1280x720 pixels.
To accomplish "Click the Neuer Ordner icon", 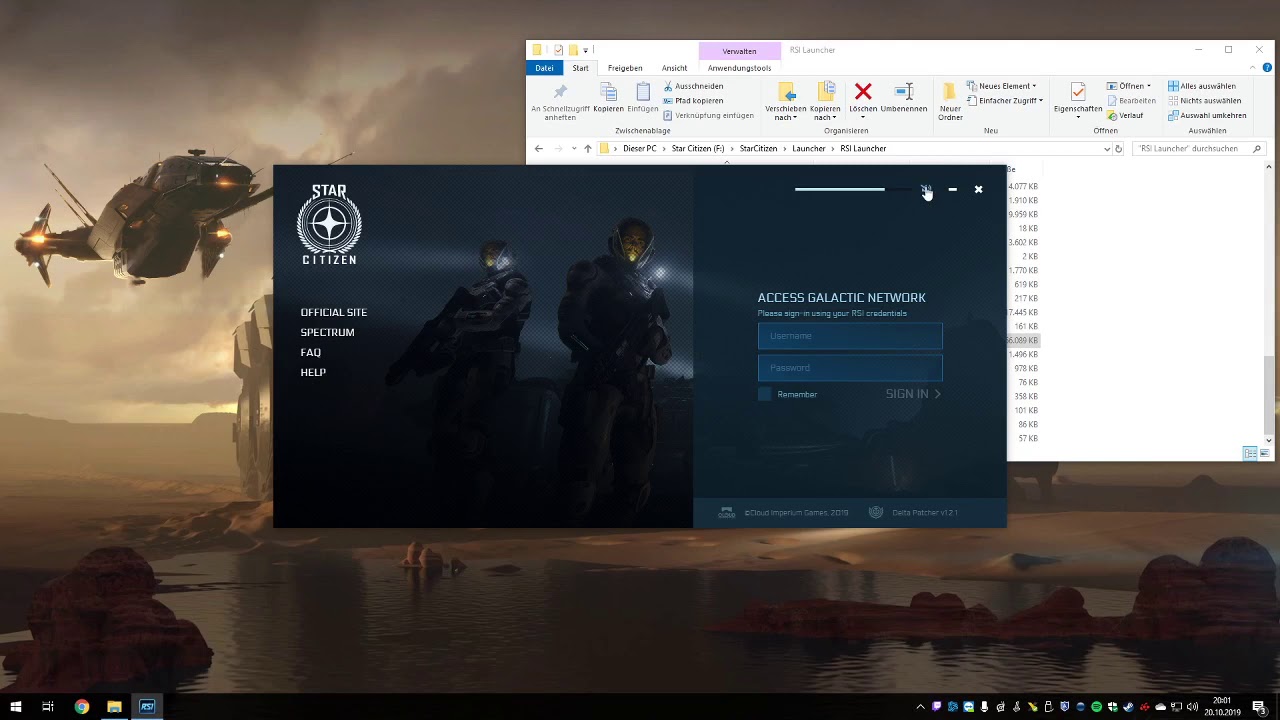I will [950, 93].
